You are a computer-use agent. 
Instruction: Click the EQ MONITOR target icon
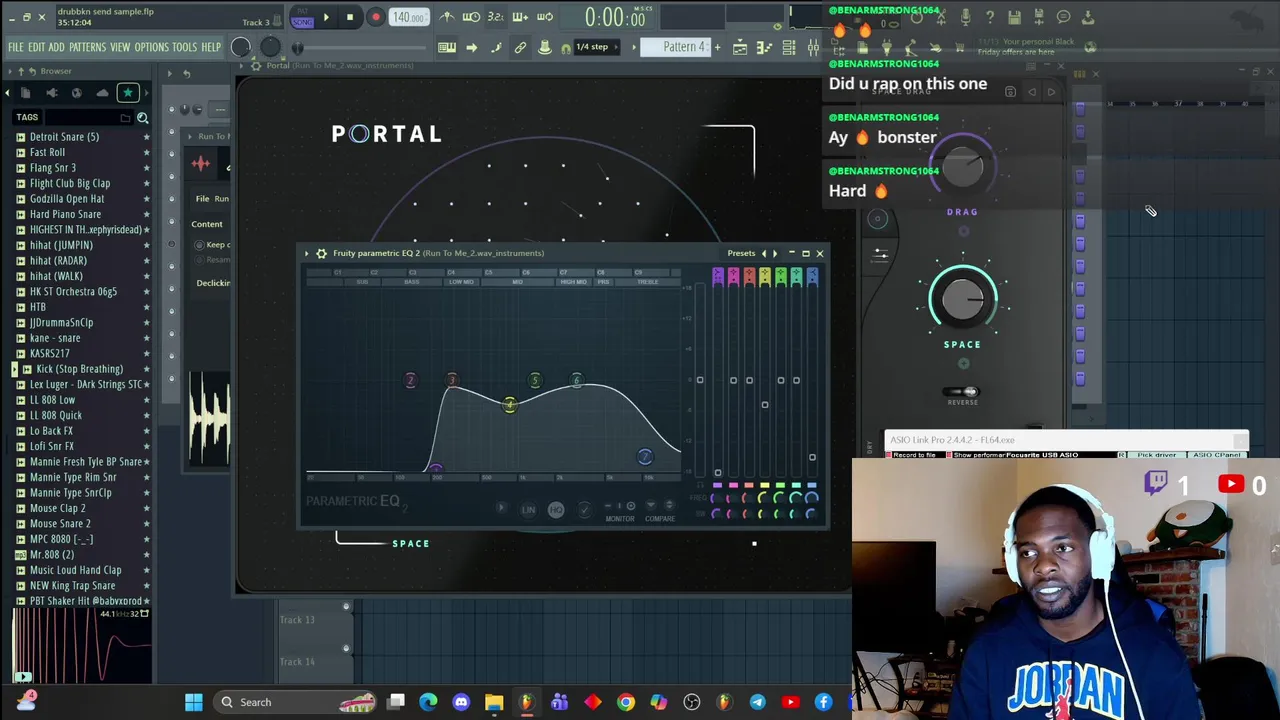point(630,506)
